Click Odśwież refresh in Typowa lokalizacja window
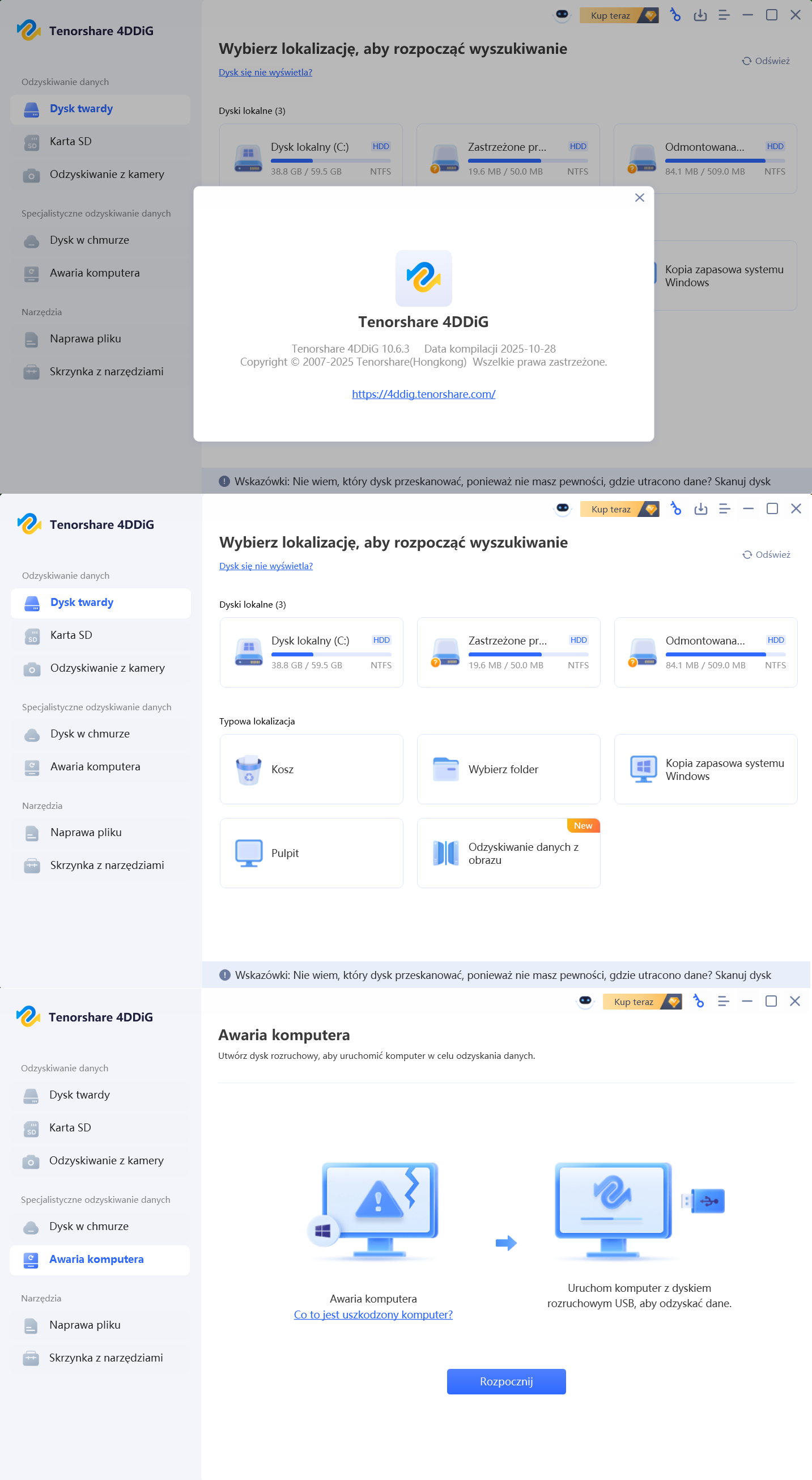The height and width of the screenshot is (1480, 812). point(766,554)
